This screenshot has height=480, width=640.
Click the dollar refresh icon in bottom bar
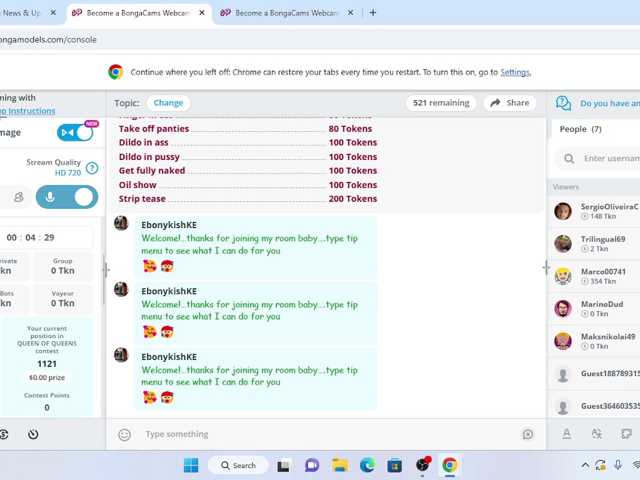pyautogui.click(x=4, y=434)
